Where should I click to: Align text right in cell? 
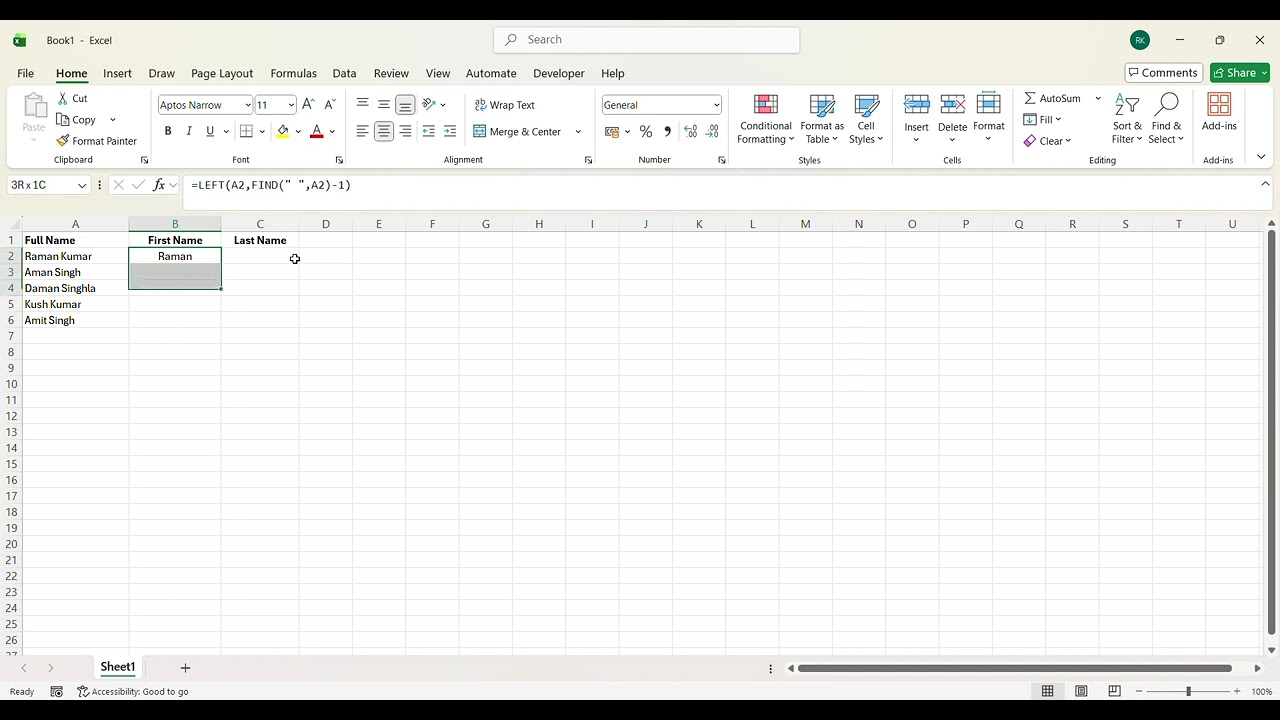[x=405, y=131]
